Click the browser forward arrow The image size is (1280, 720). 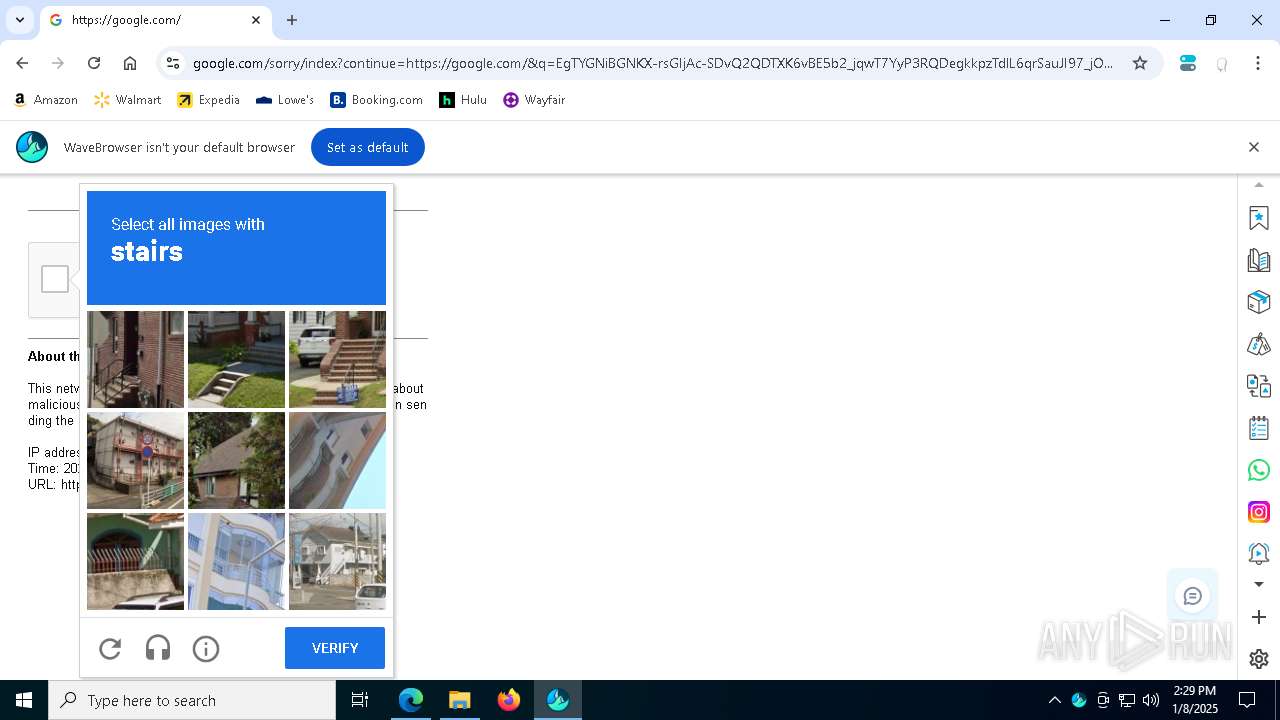pos(58,63)
